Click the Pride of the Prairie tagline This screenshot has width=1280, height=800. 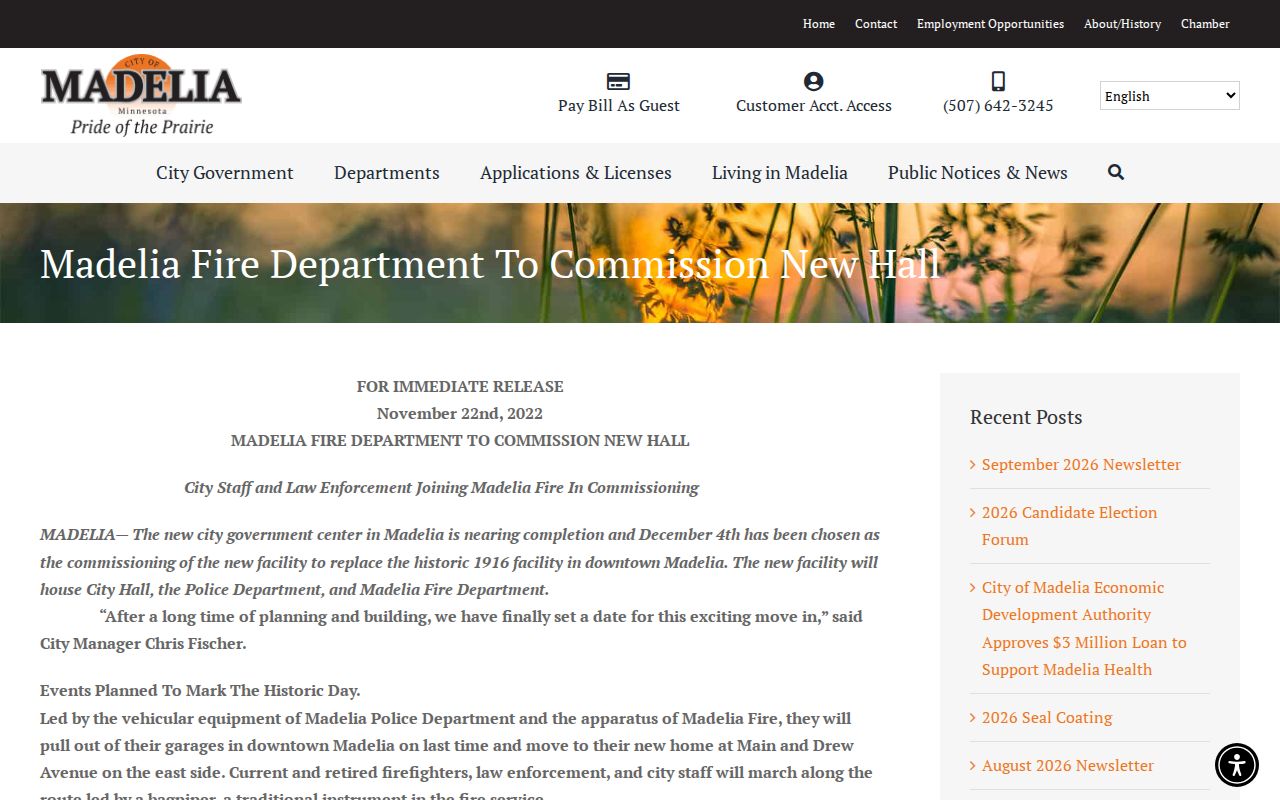(142, 127)
